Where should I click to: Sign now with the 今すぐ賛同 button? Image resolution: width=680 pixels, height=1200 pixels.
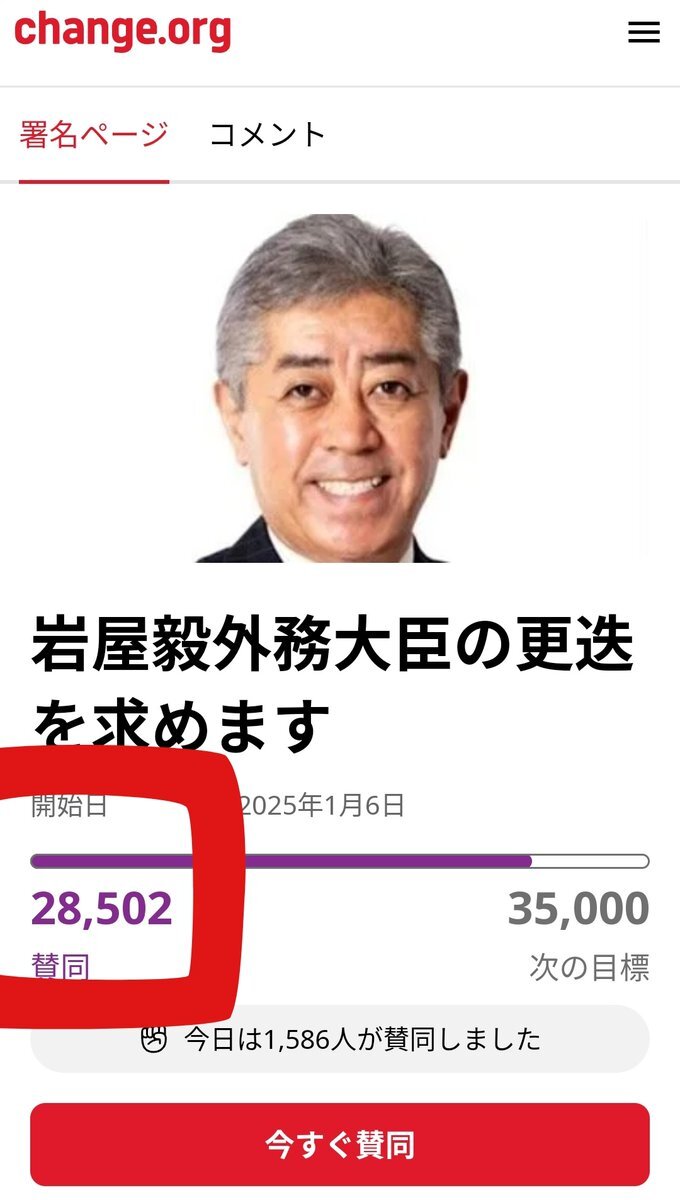coord(340,1144)
